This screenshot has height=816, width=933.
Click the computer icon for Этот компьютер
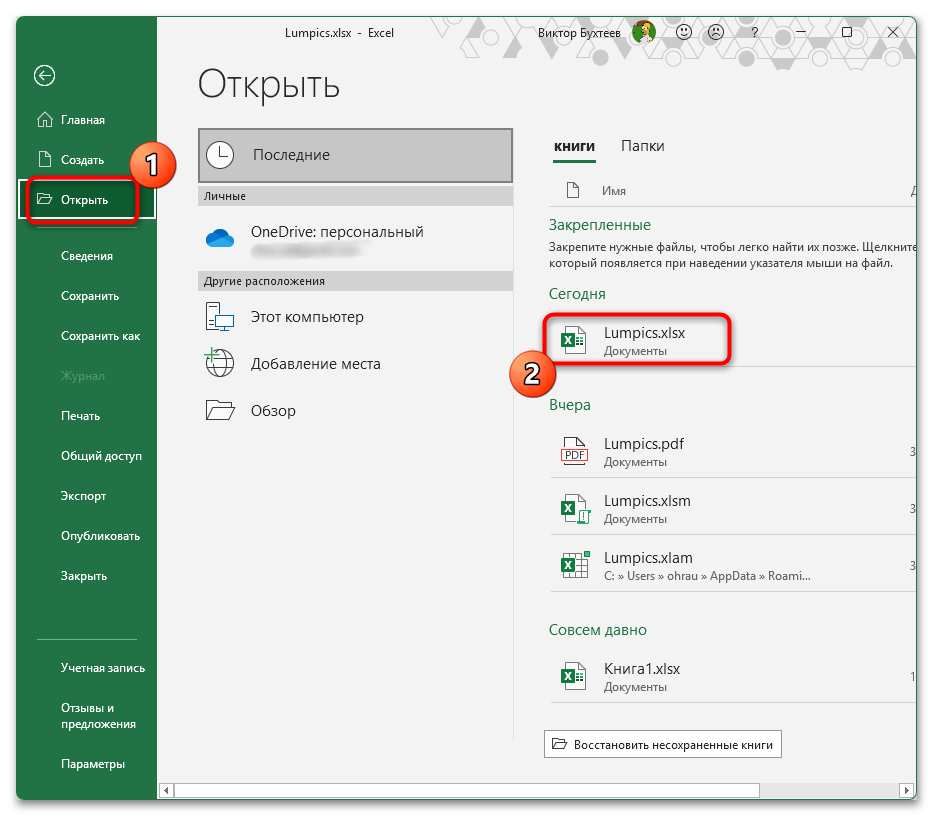coord(220,316)
